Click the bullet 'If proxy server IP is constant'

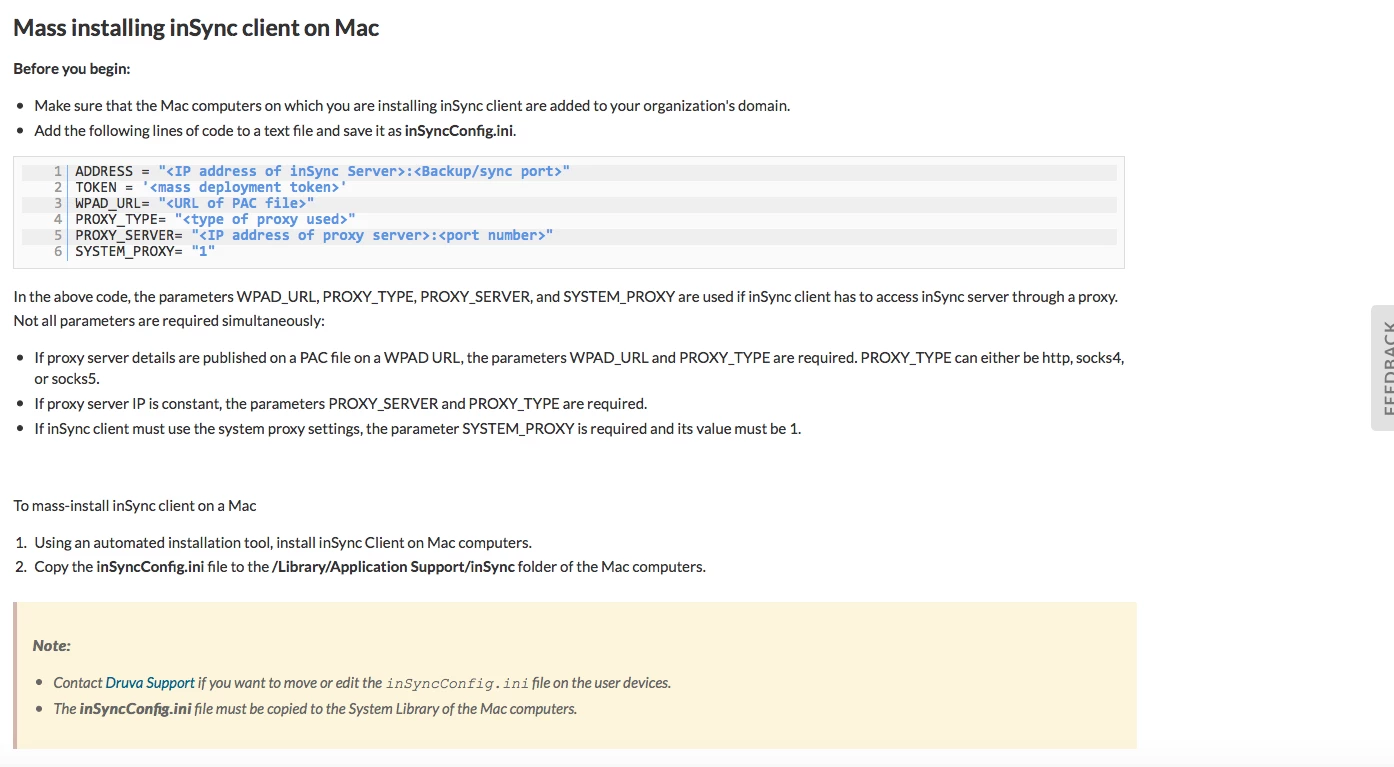[340, 404]
